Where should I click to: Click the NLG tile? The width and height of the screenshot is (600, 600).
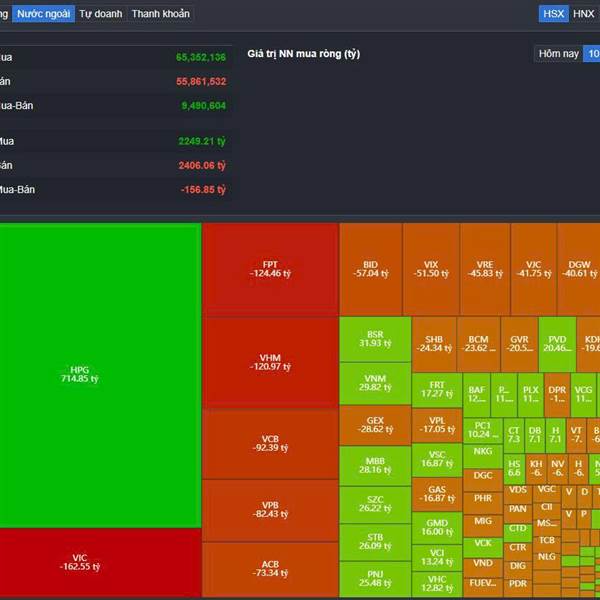[546, 560]
